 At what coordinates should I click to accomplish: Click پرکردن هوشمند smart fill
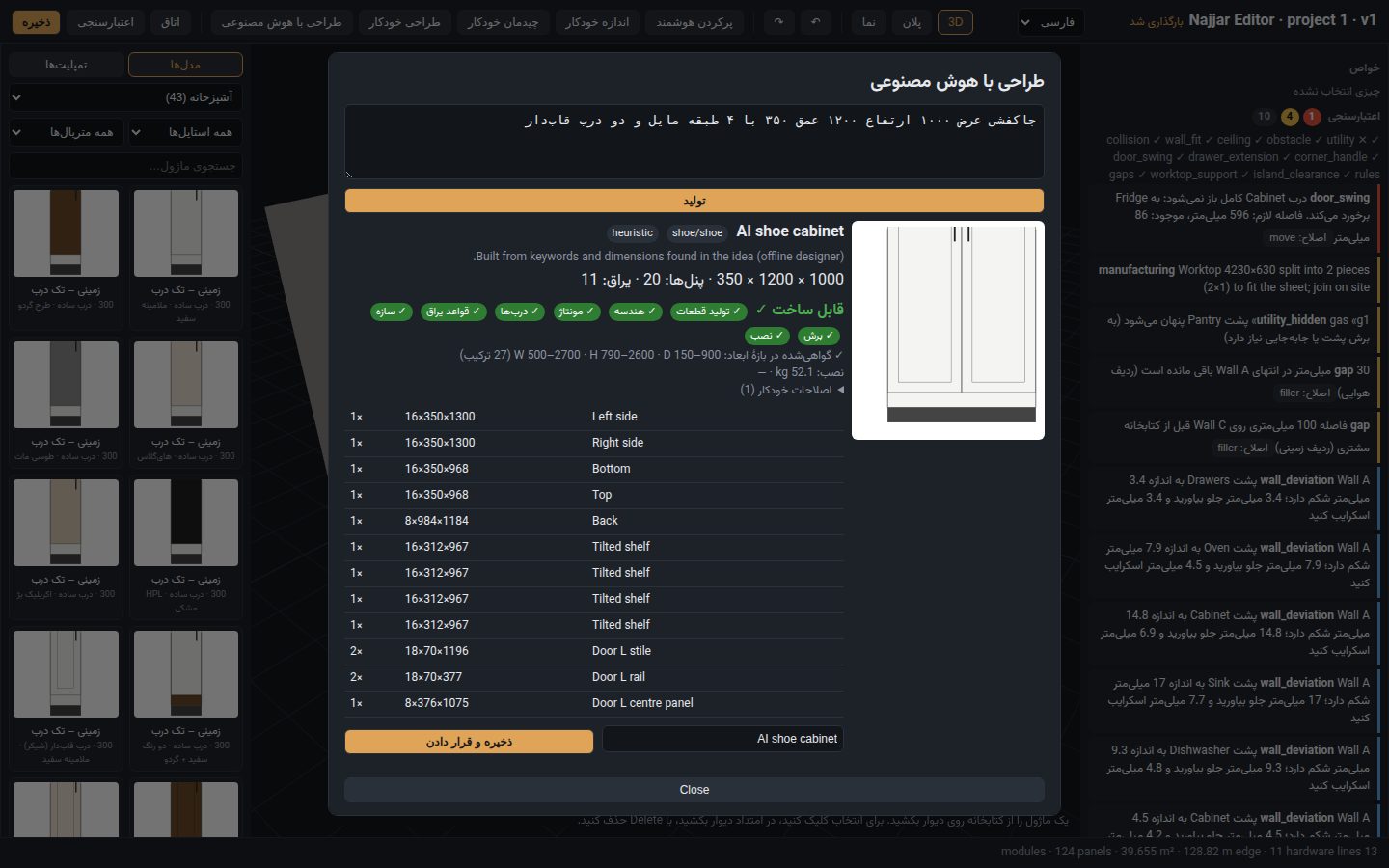click(x=694, y=22)
